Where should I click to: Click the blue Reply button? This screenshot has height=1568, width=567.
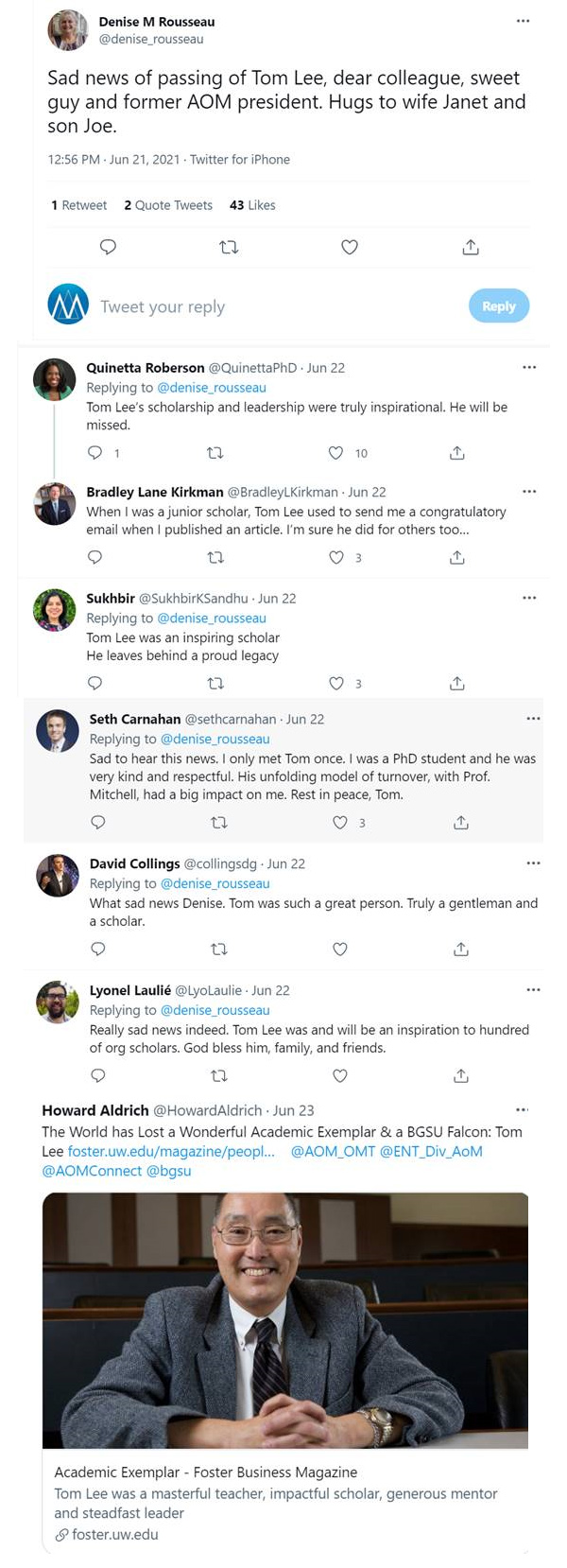click(x=499, y=305)
